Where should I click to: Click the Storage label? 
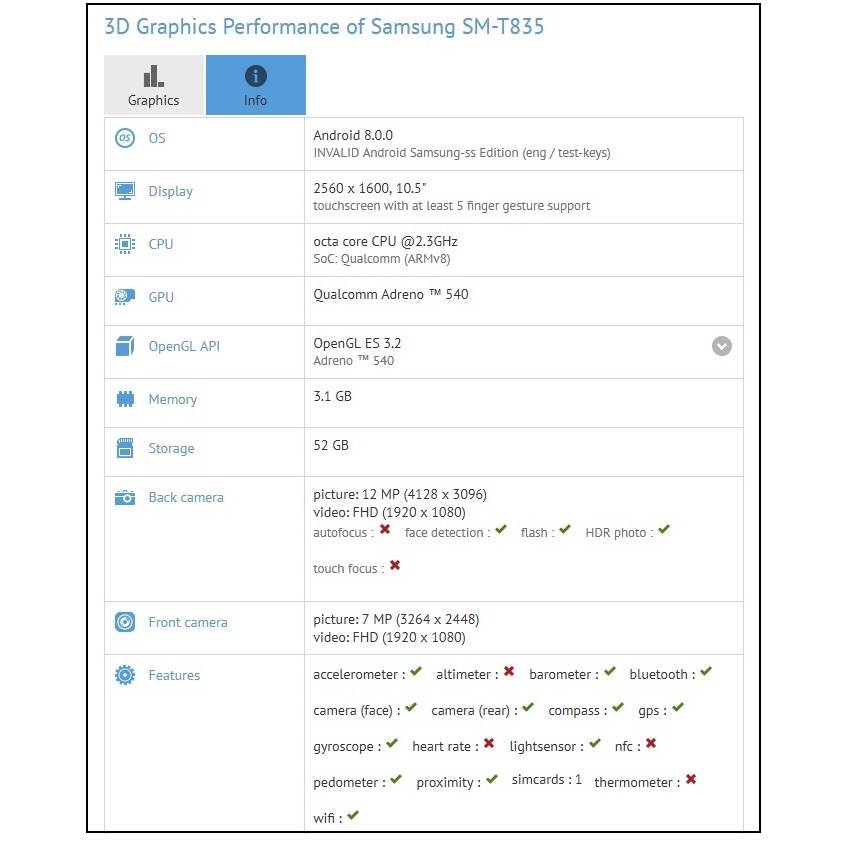171,448
